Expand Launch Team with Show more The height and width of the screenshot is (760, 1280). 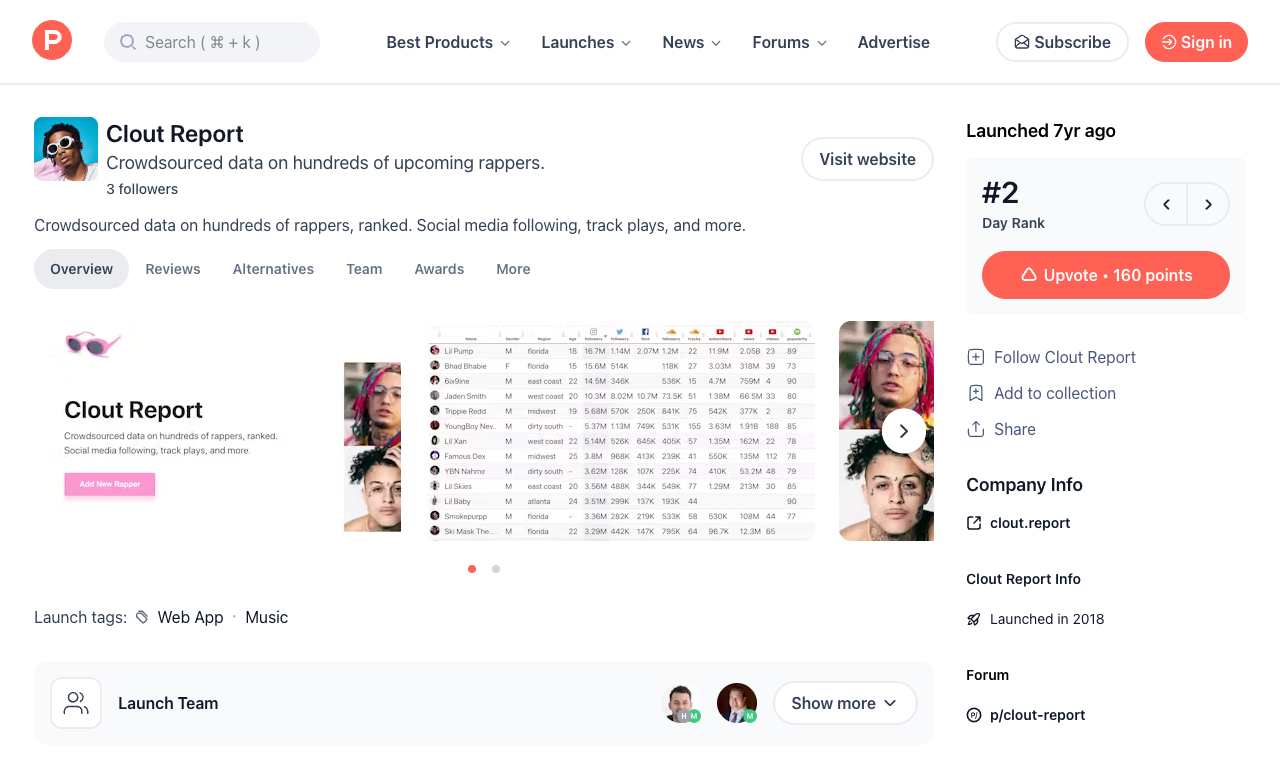click(845, 703)
